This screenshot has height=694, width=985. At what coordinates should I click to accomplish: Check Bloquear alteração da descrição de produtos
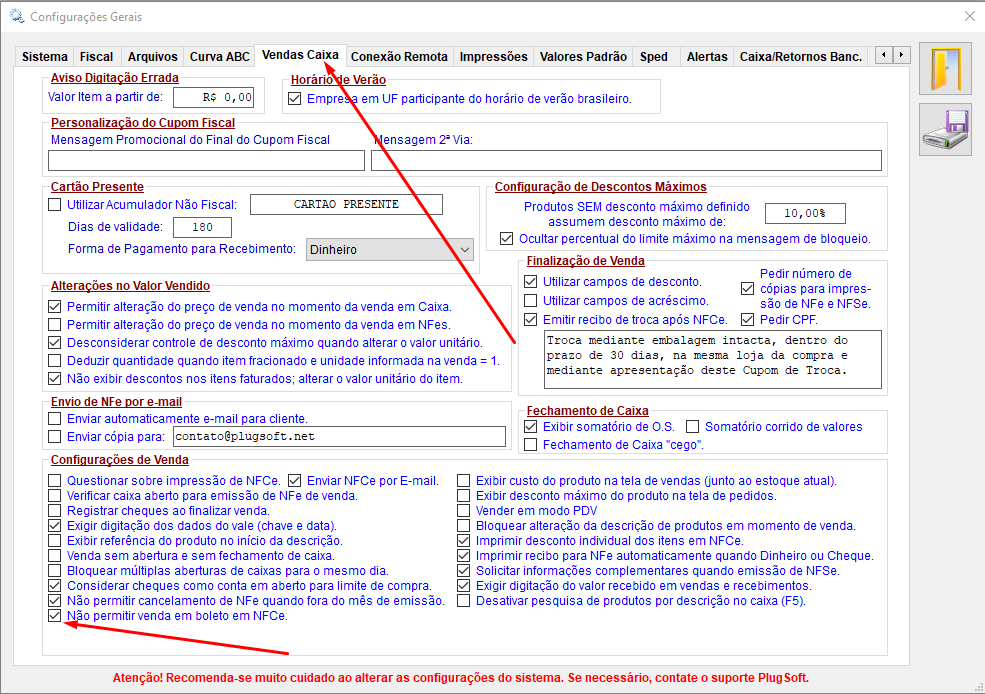click(x=464, y=526)
